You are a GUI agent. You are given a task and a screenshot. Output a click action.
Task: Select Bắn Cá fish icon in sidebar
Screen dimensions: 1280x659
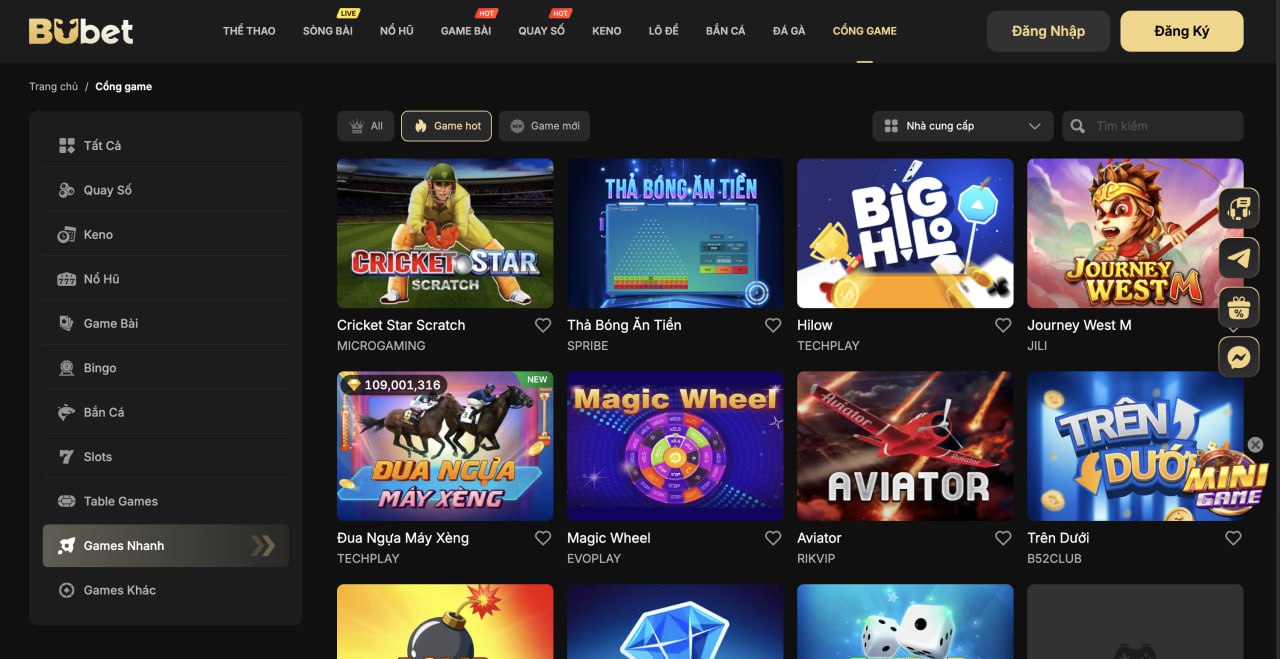(67, 412)
